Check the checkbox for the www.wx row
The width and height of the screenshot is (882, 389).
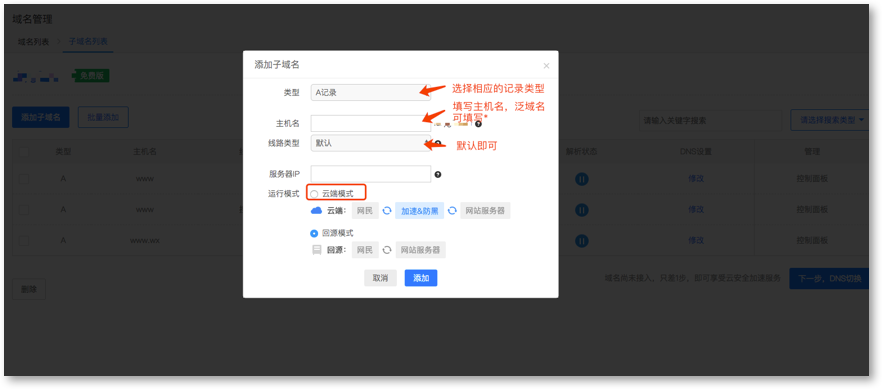[x=24, y=241]
